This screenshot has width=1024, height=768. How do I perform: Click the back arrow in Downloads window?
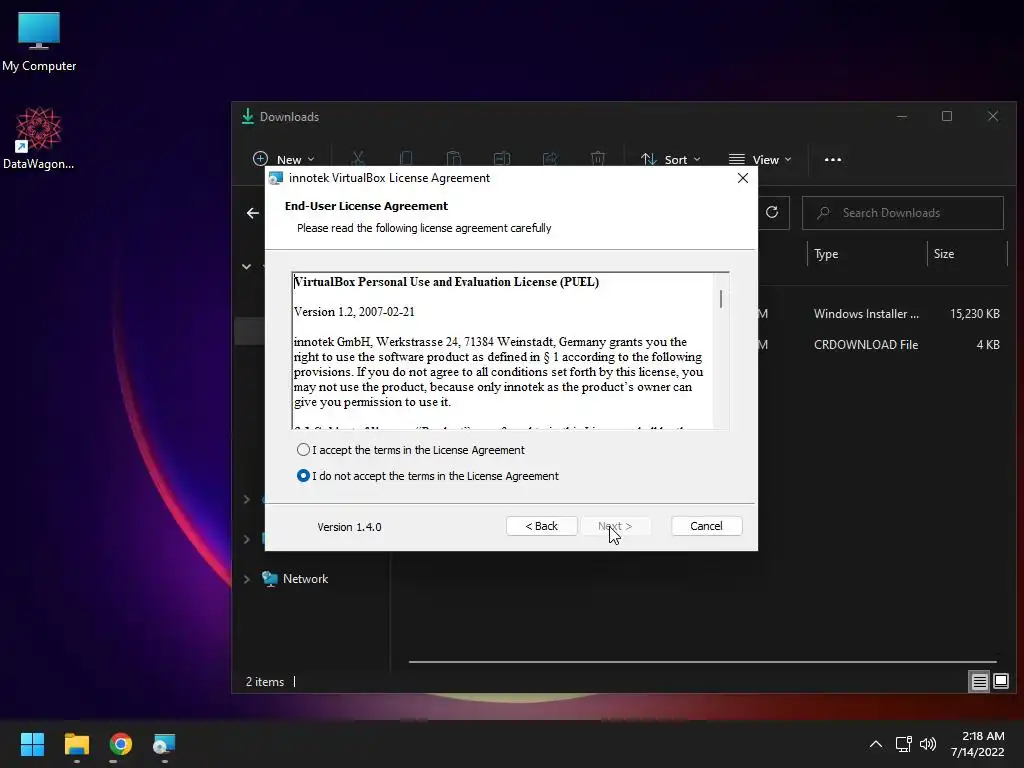[x=253, y=213]
